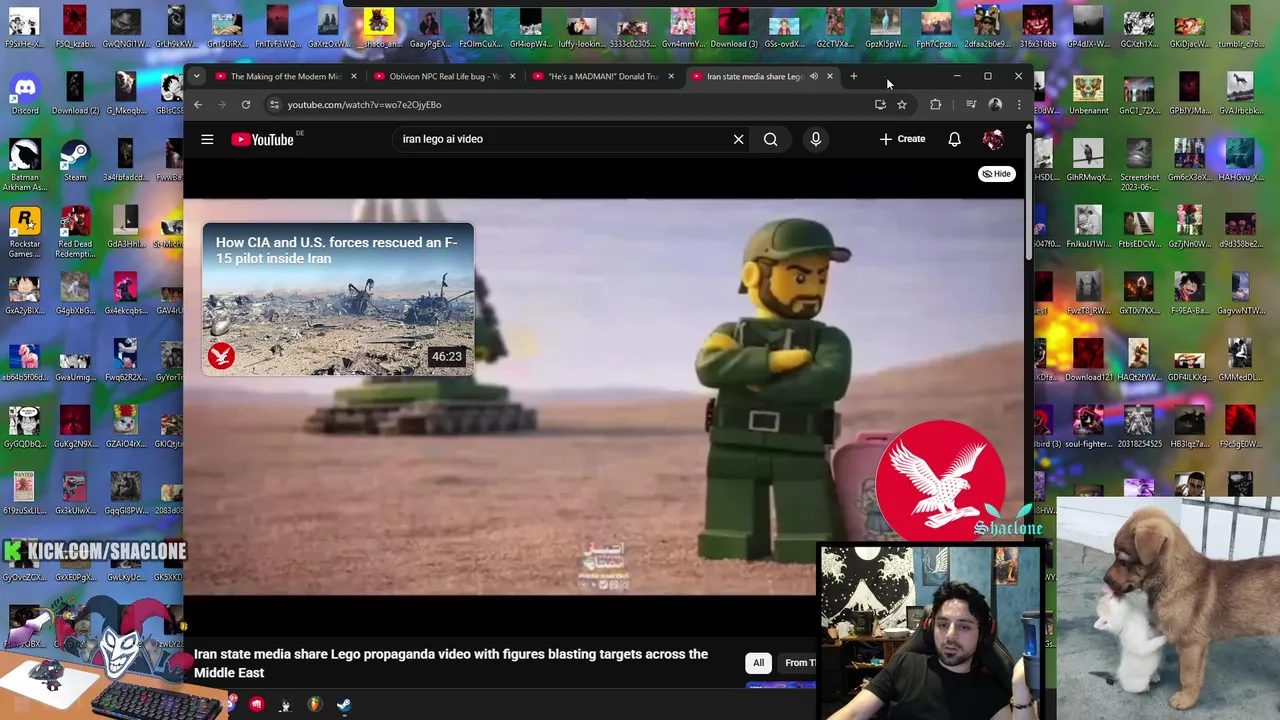The height and width of the screenshot is (720, 1280).
Task: Open Rockstar Games launcher shortcut
Action: (x=25, y=232)
